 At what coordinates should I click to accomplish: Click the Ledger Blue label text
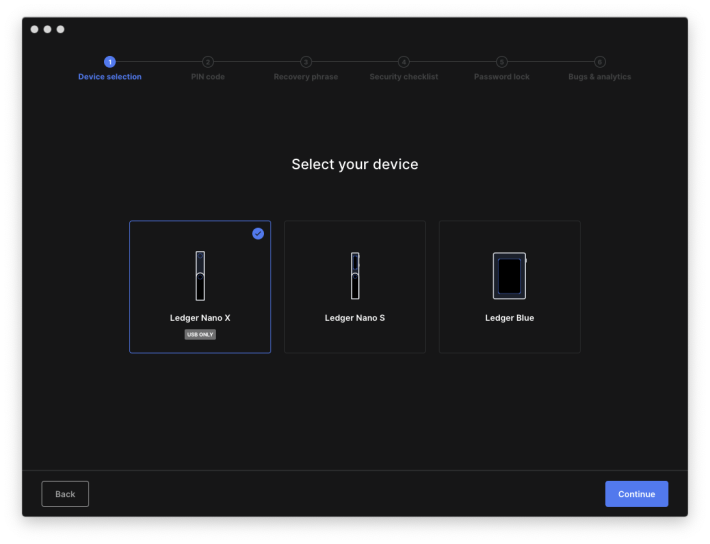[510, 318]
